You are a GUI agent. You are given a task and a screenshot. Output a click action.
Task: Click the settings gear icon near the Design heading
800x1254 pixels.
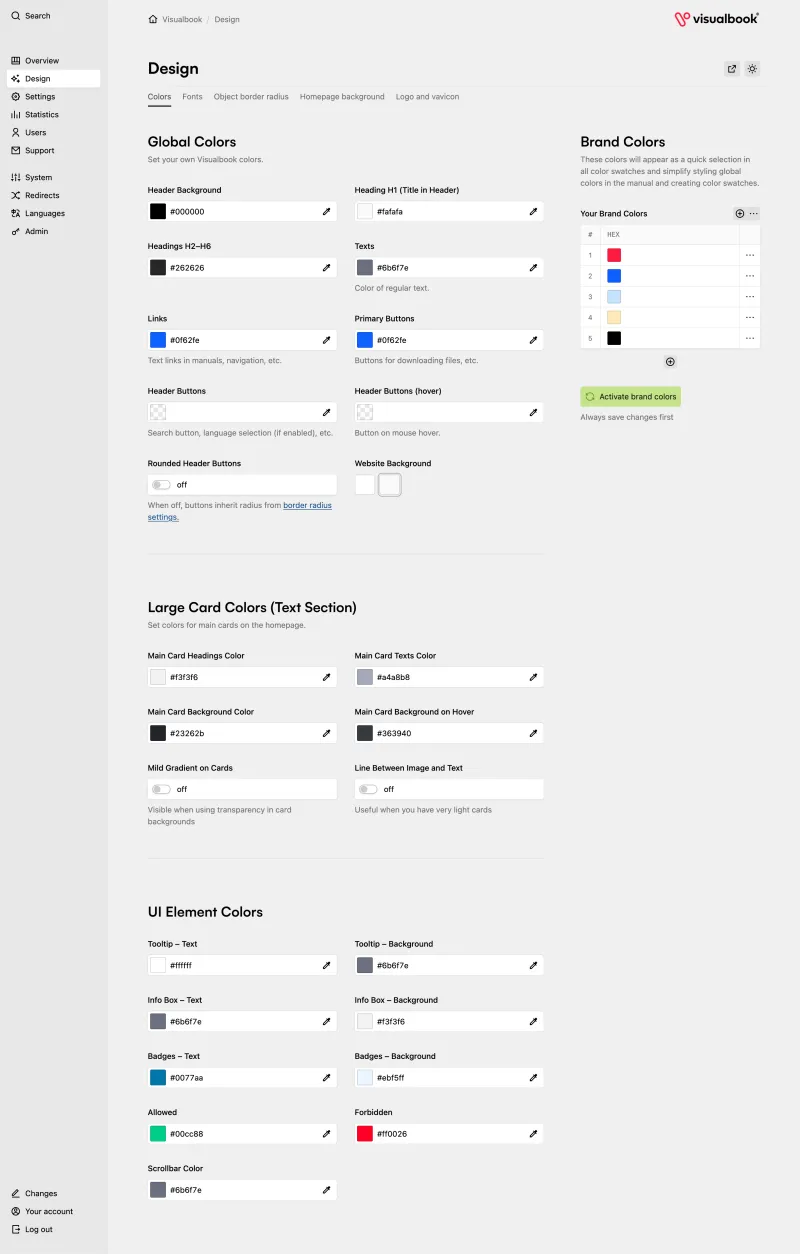pos(753,68)
